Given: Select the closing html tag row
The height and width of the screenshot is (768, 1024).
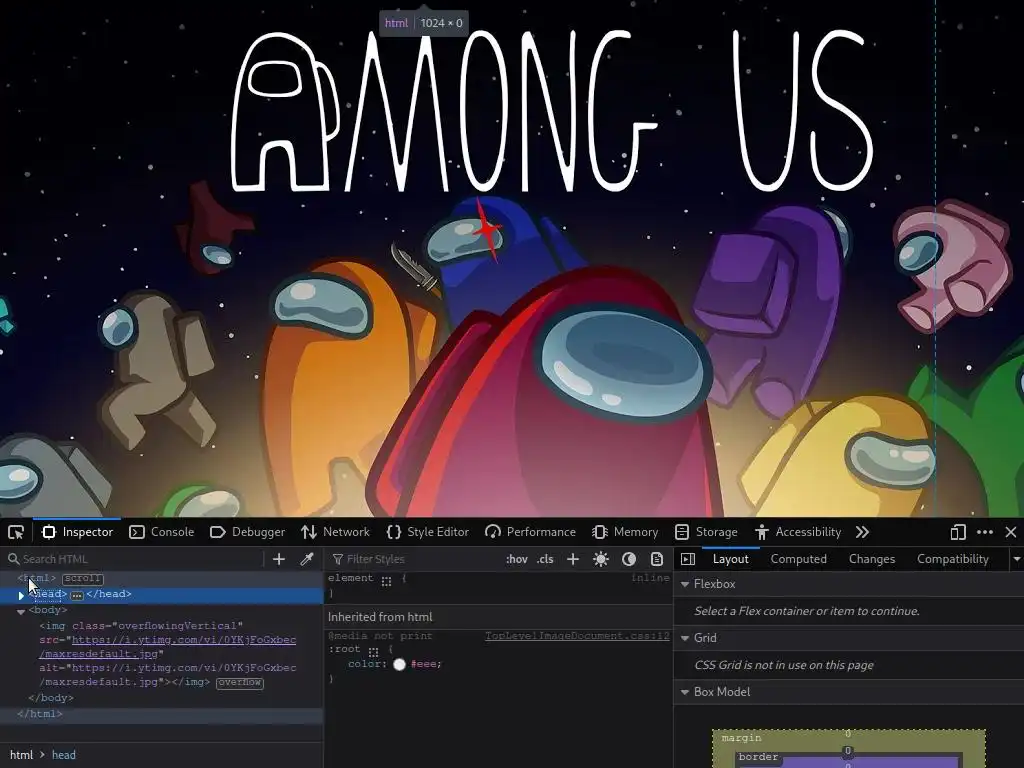Looking at the screenshot, I should pyautogui.click(x=40, y=714).
